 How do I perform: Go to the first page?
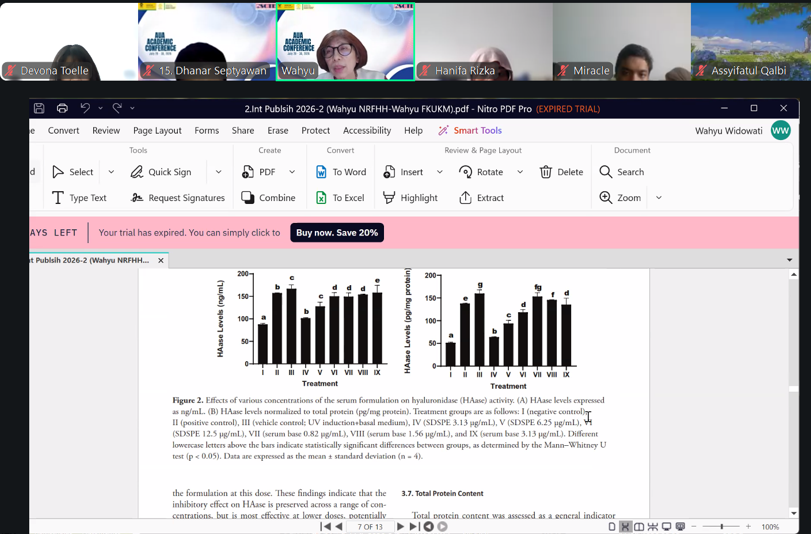pyautogui.click(x=325, y=527)
